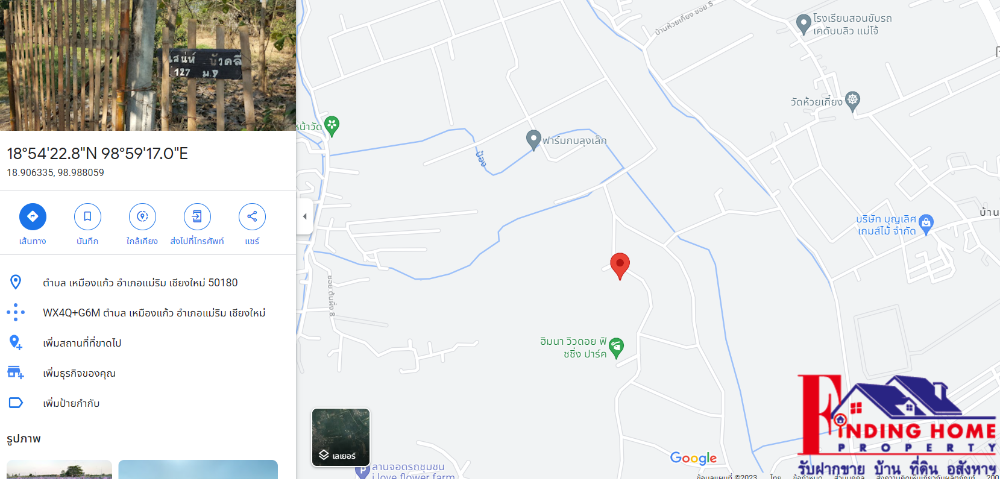Click the Share (แชร์) icon
Screen dimensions: 1000x479
(x=252, y=217)
